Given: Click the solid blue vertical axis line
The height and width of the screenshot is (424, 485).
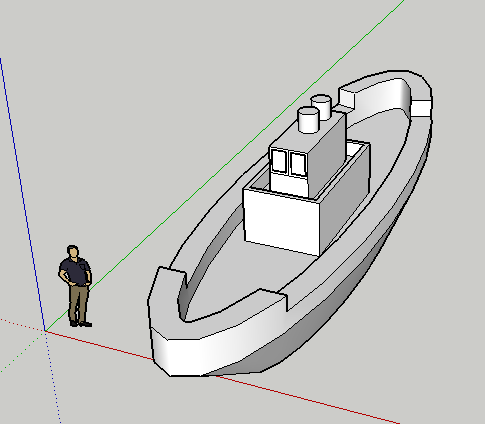Looking at the screenshot, I should 22,193.
